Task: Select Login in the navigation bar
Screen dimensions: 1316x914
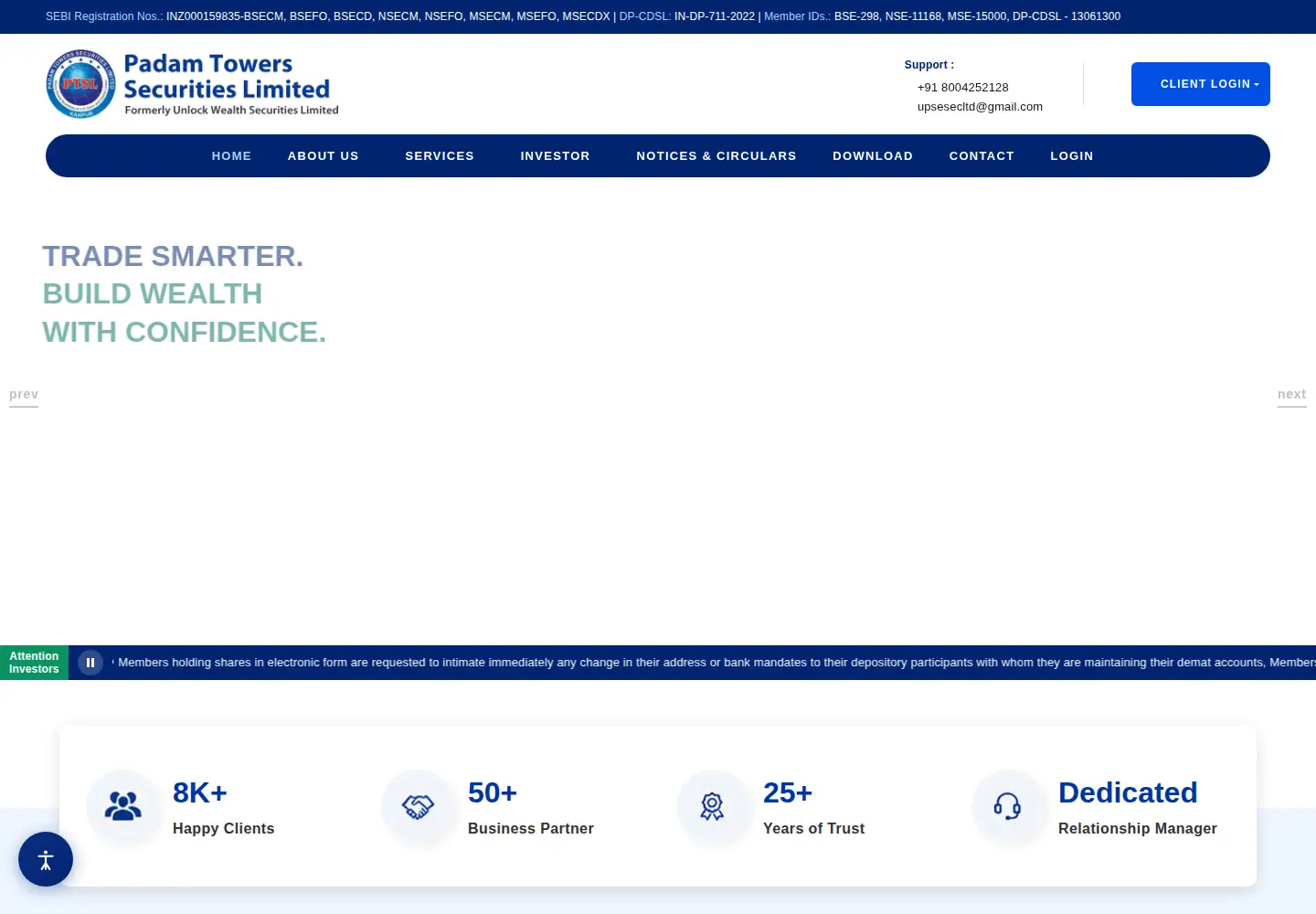Action: (1072, 156)
